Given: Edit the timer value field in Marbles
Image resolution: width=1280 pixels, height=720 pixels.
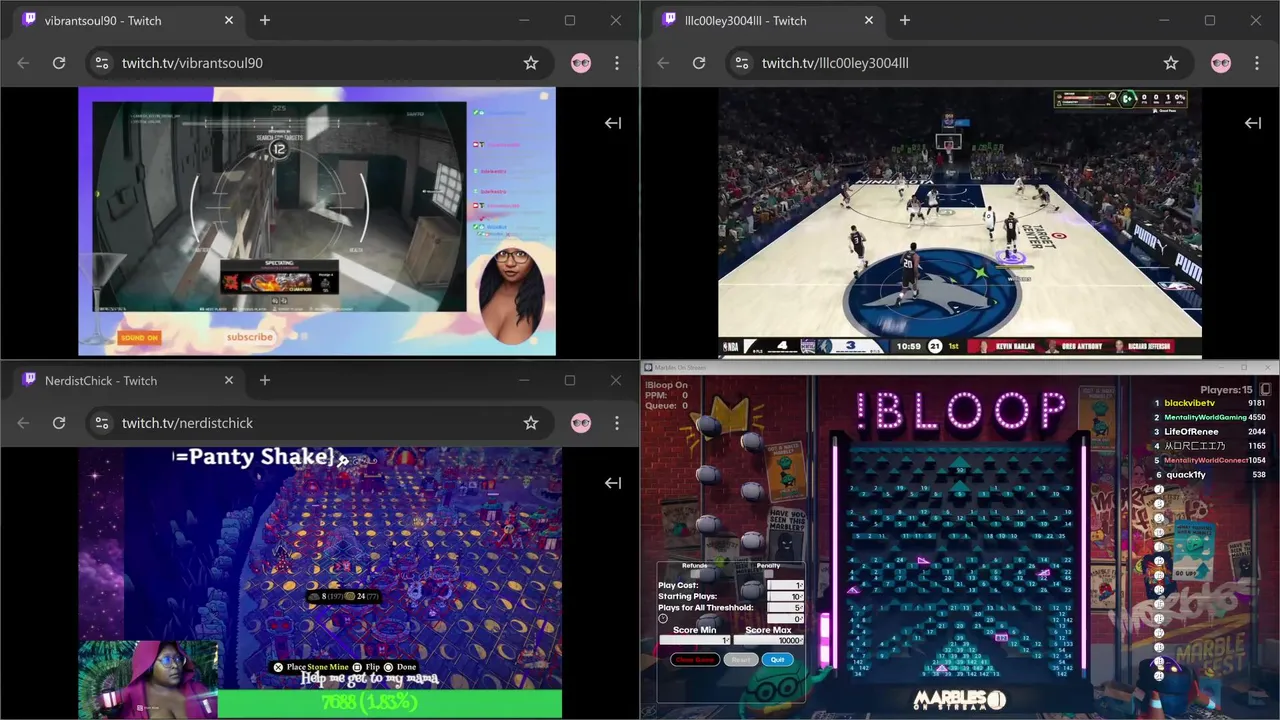Looking at the screenshot, I should [x=785, y=619].
